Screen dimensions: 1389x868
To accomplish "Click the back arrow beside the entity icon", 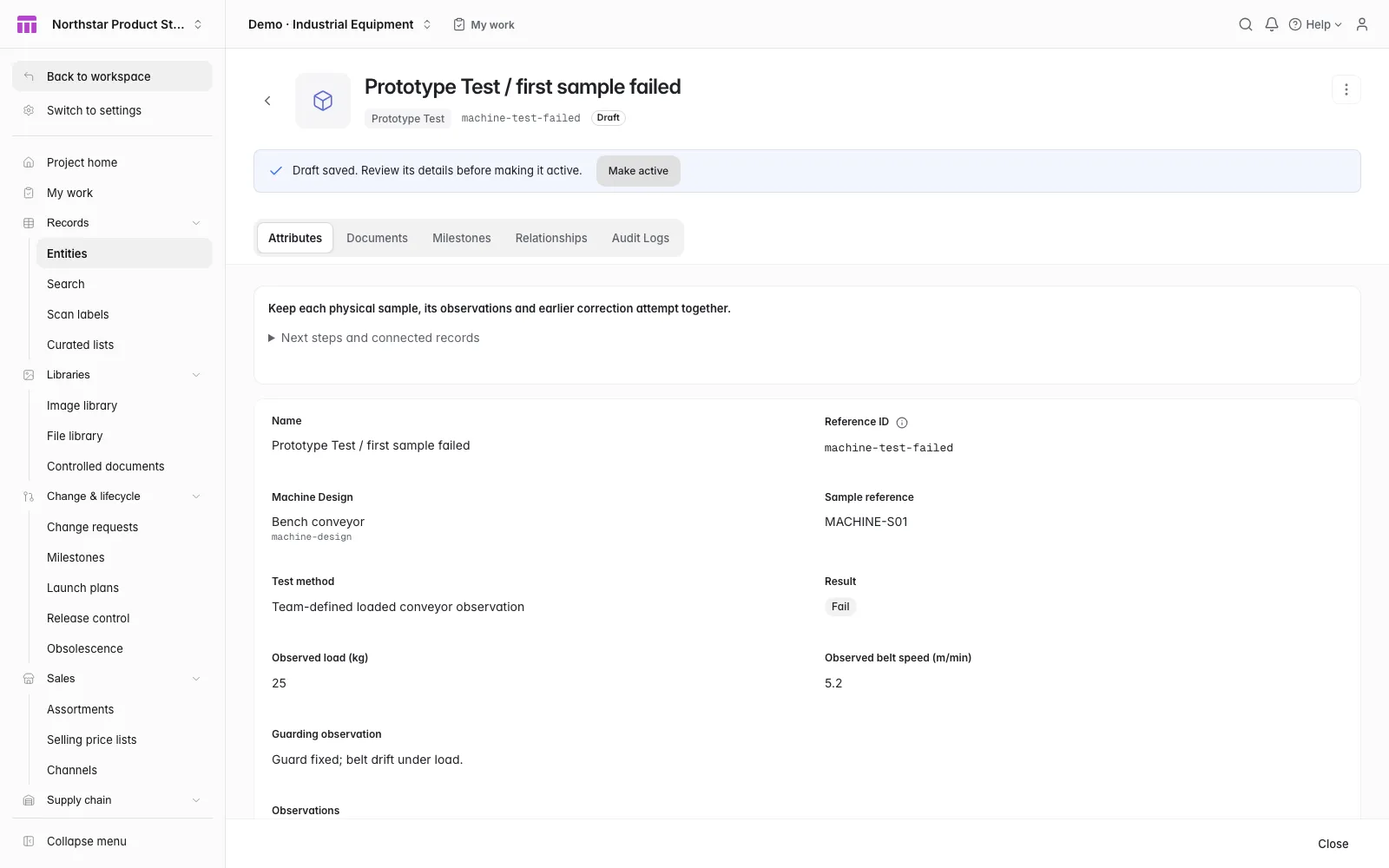I will coord(267,101).
